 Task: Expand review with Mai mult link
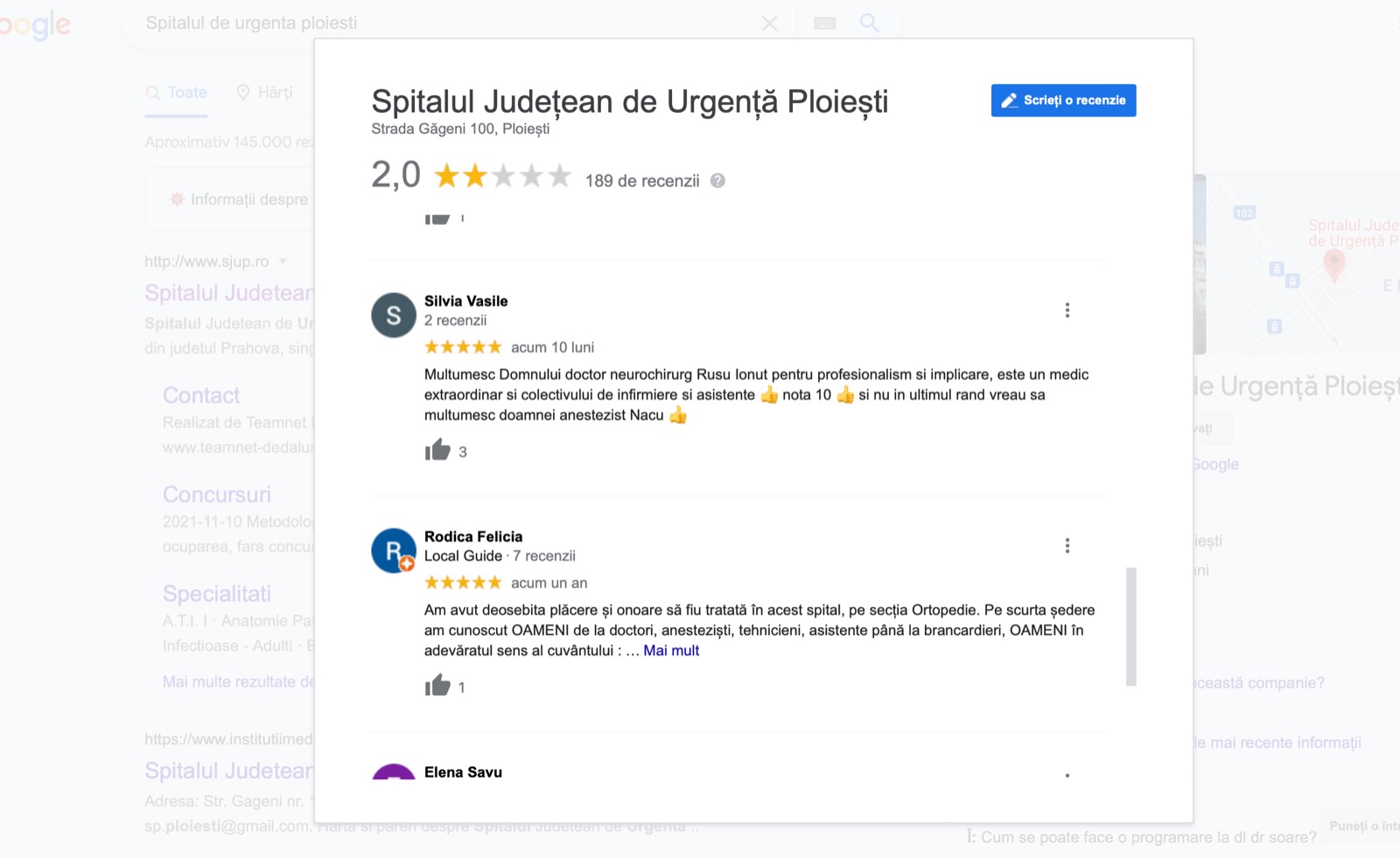671,651
